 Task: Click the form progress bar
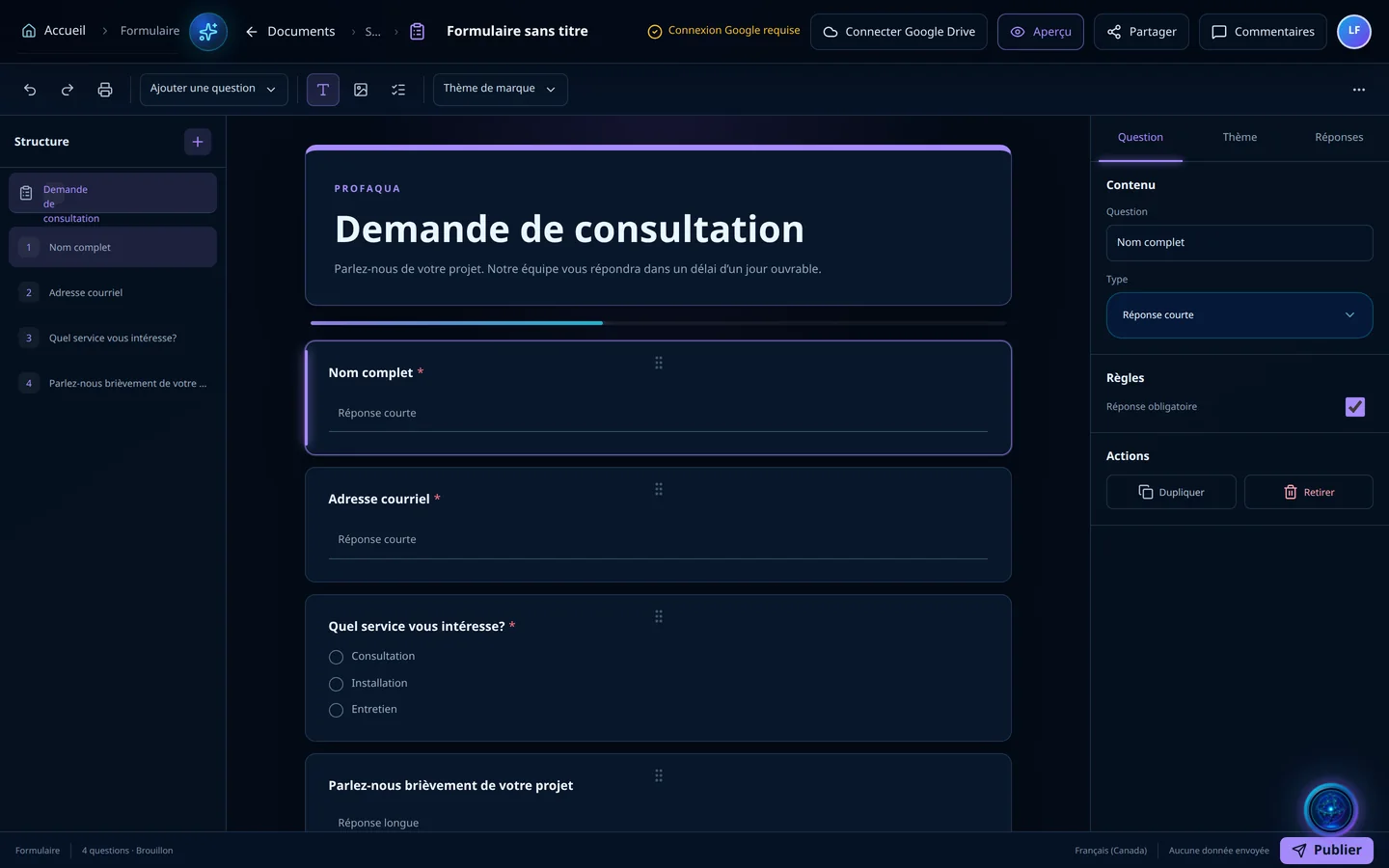pyautogui.click(x=658, y=323)
